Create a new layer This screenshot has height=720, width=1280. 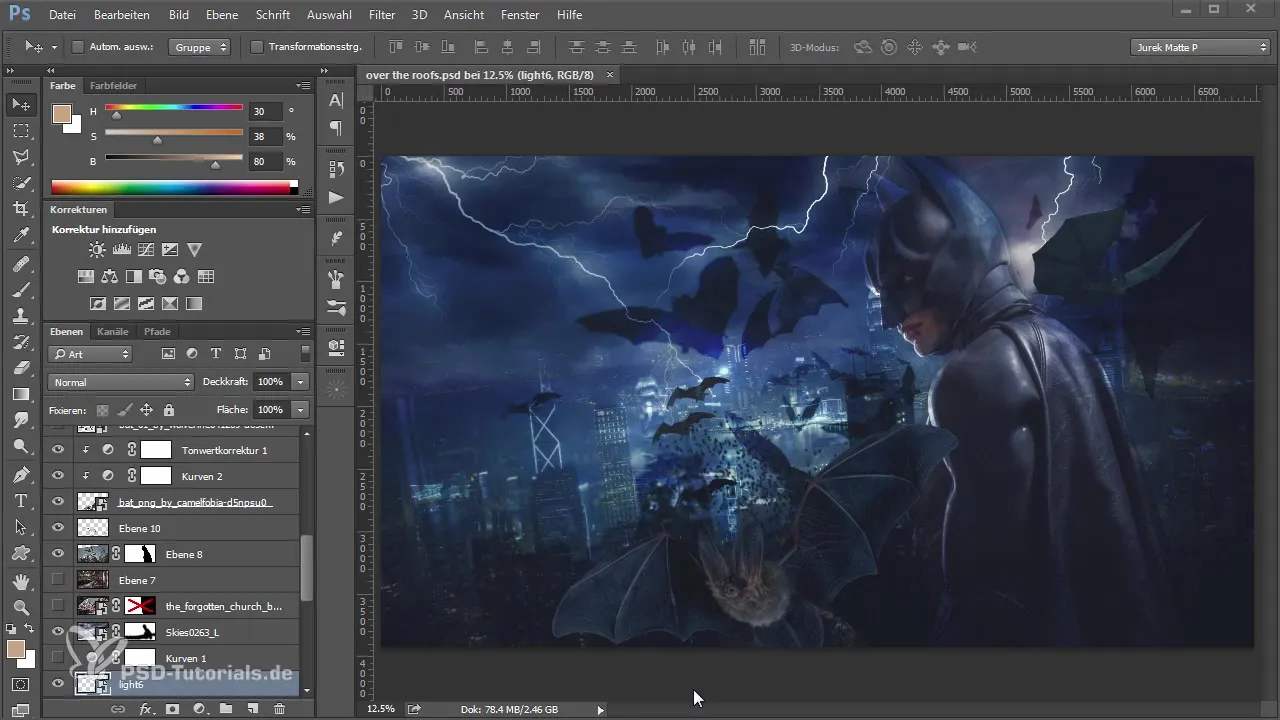point(253,708)
